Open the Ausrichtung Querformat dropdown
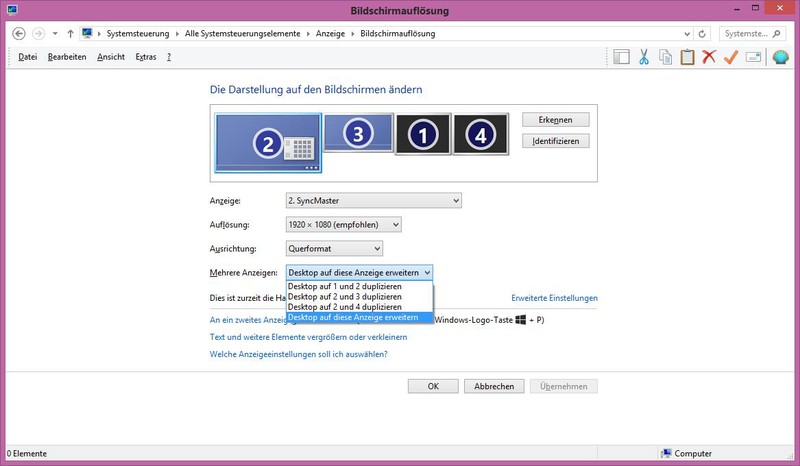 [x=334, y=248]
